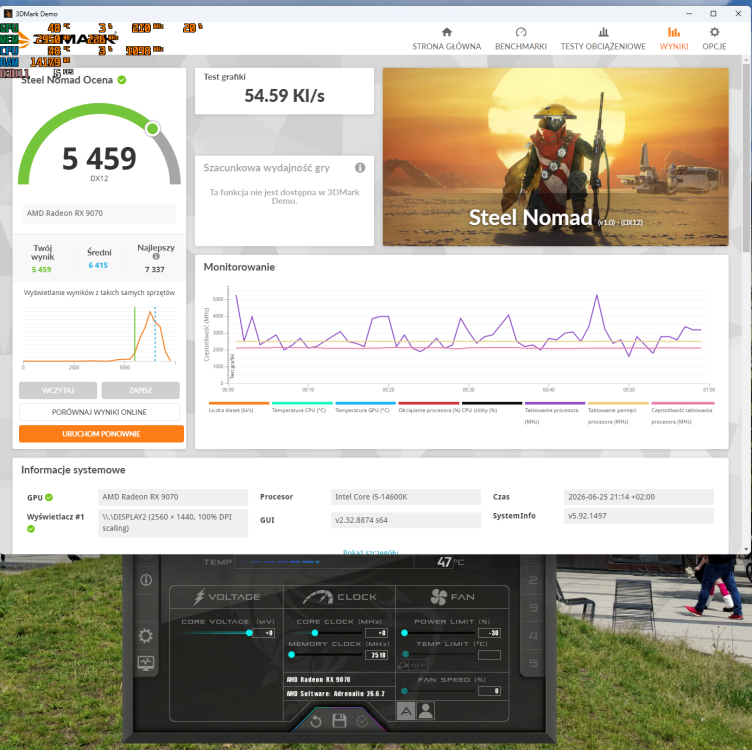Viewport: 752px width, 750px height.
Task: Open the Opcje settings tab
Action: point(714,39)
